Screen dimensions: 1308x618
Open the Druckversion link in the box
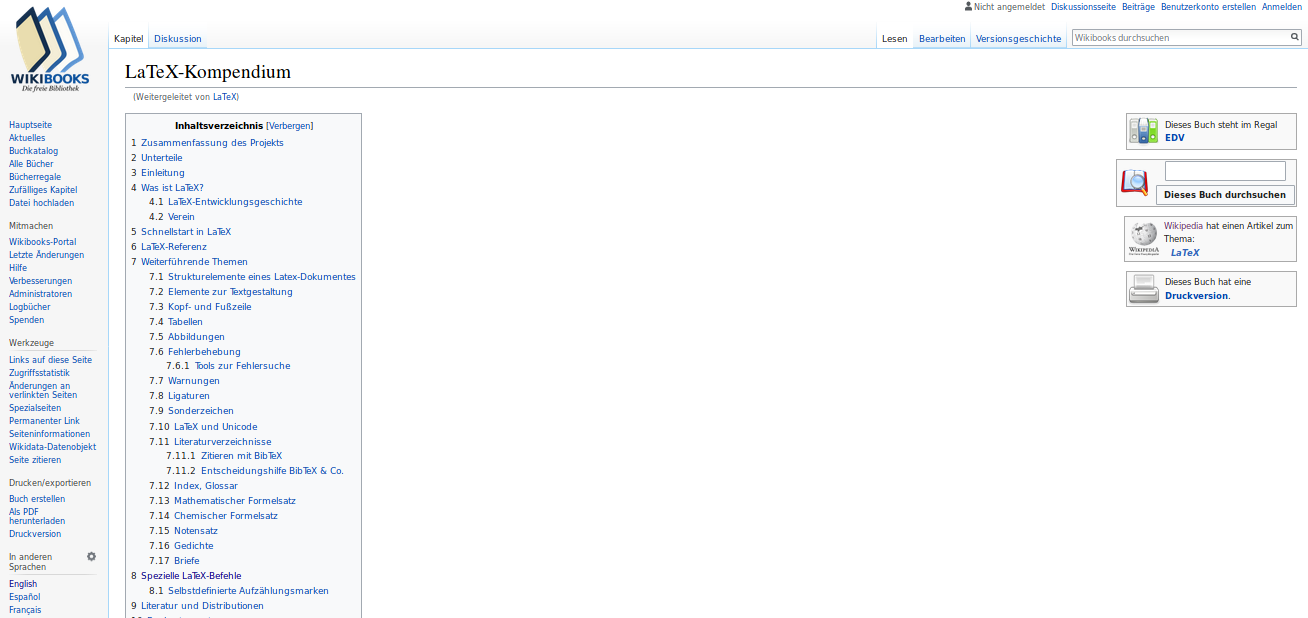tap(1196, 296)
